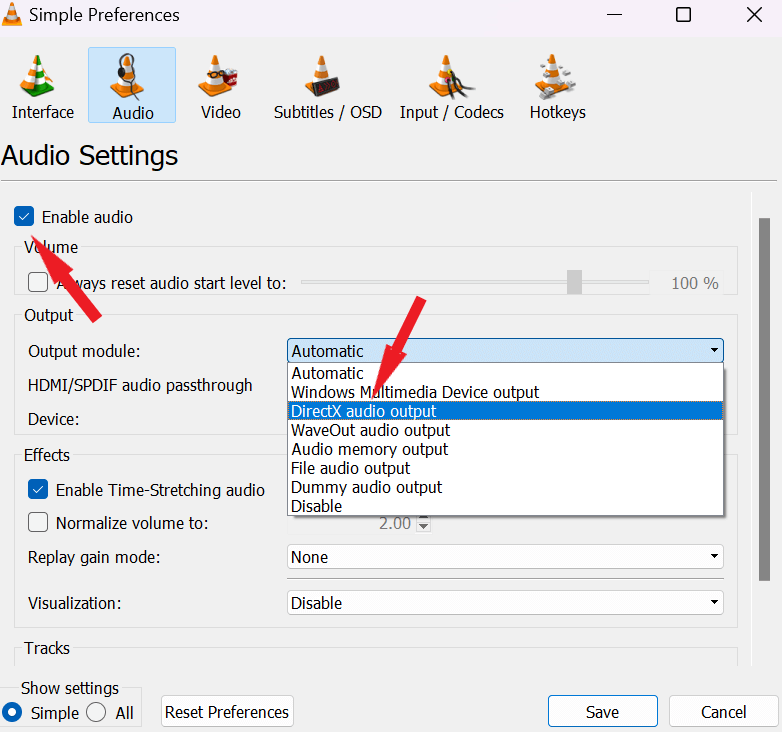Close the Simple Preferences window
Image resolution: width=782 pixels, height=732 pixels.
pos(754,14)
